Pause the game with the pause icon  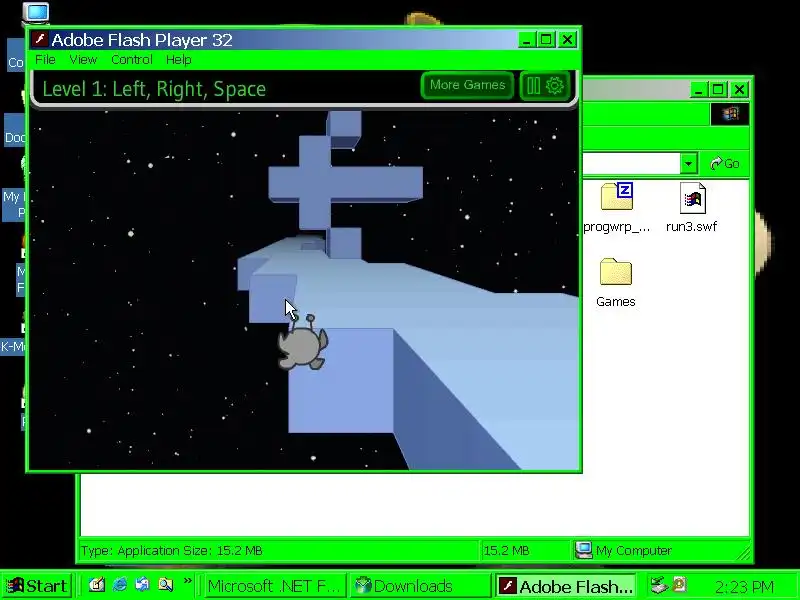(x=533, y=86)
